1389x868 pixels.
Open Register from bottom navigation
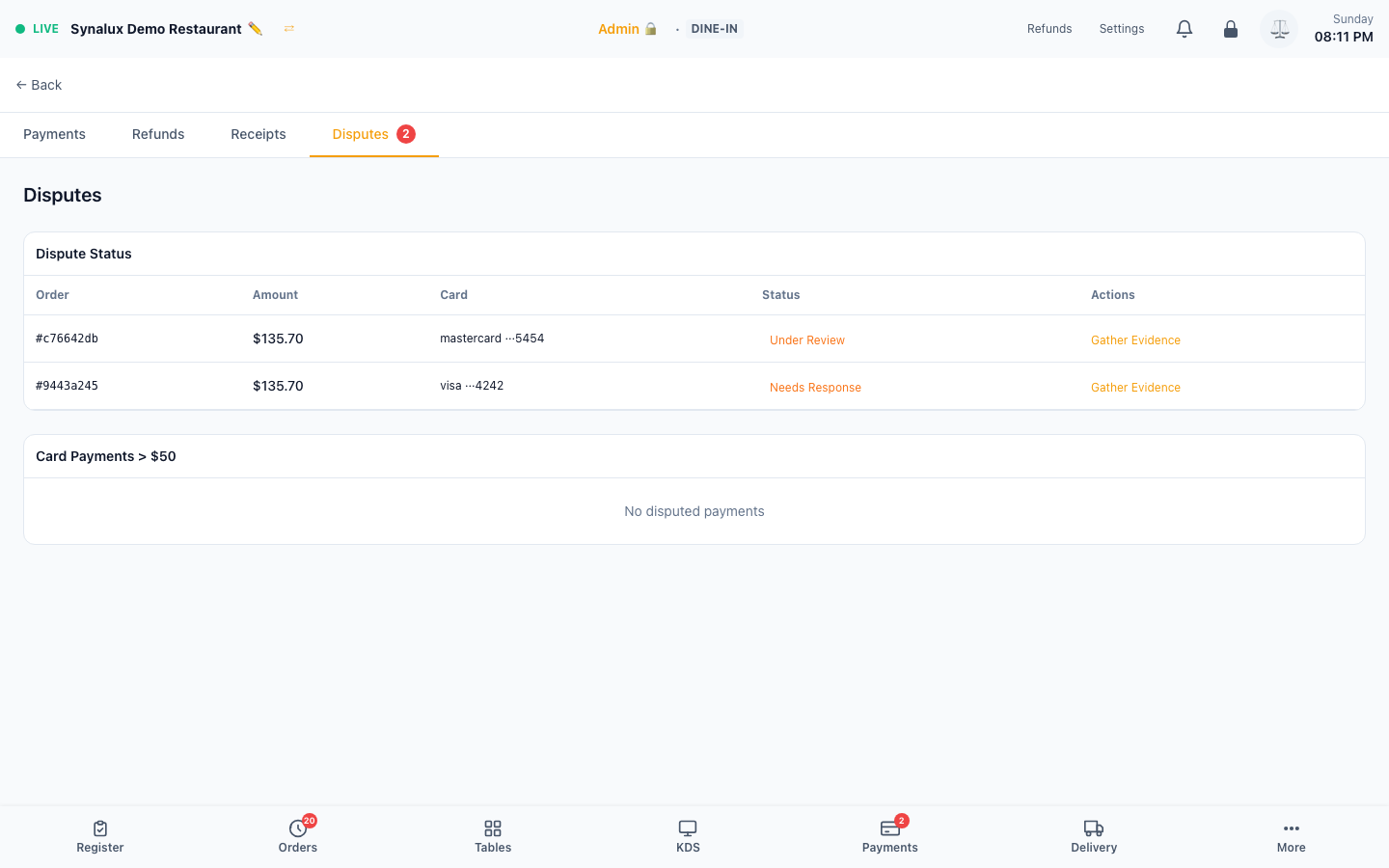pyautogui.click(x=100, y=836)
